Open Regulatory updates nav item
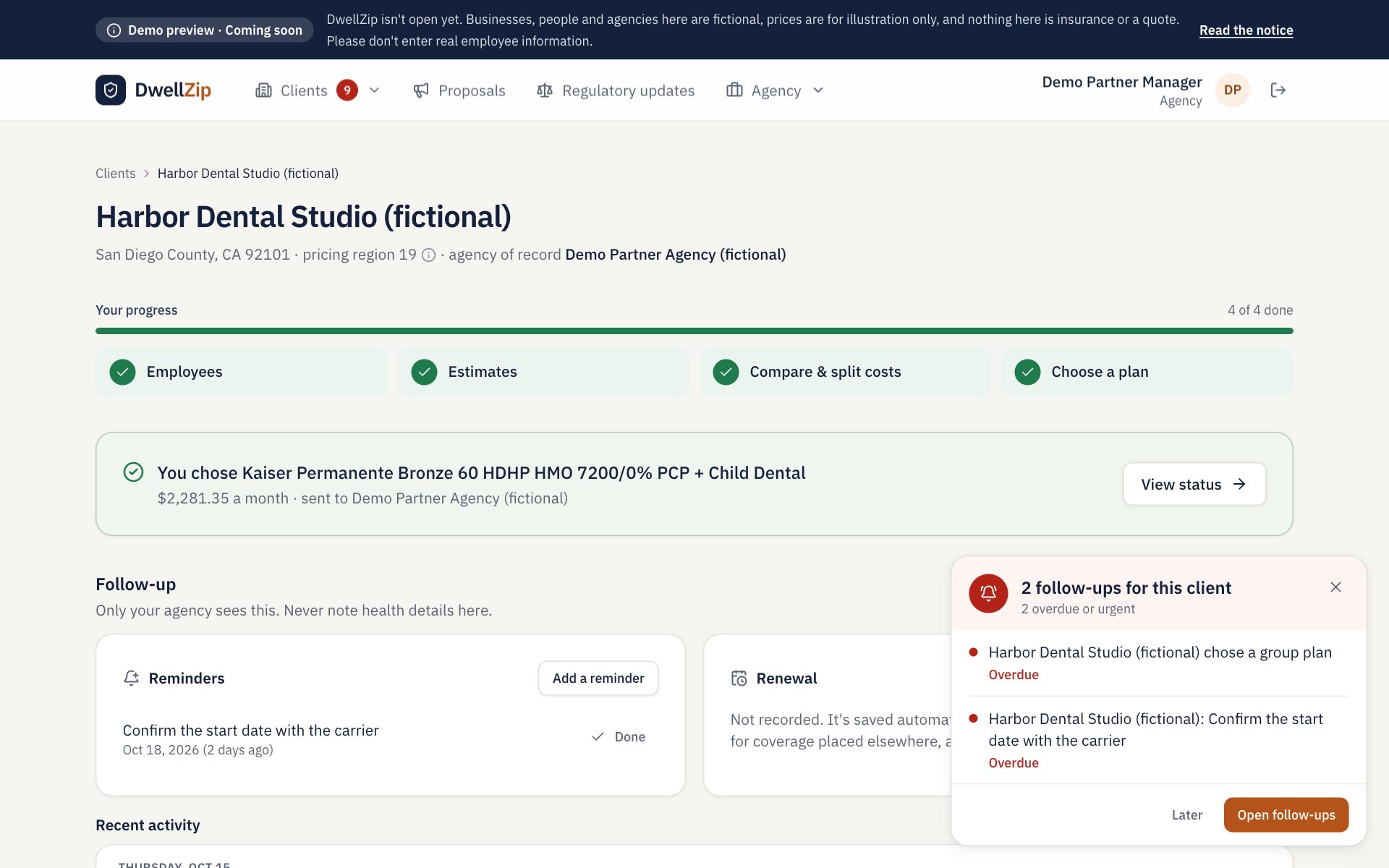Image resolution: width=1389 pixels, height=868 pixels. pyautogui.click(x=616, y=90)
